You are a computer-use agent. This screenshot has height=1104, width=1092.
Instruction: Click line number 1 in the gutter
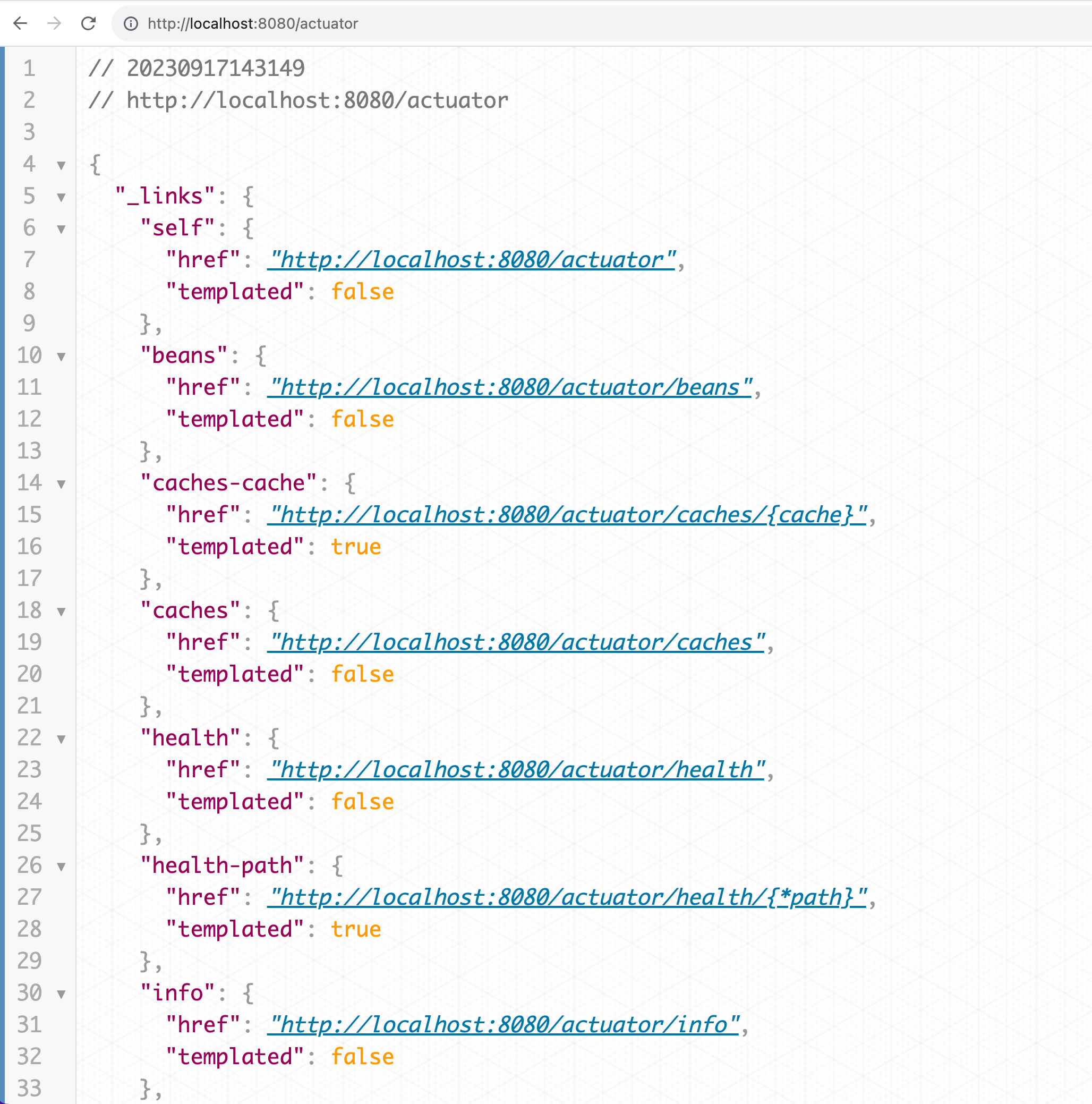click(29, 69)
